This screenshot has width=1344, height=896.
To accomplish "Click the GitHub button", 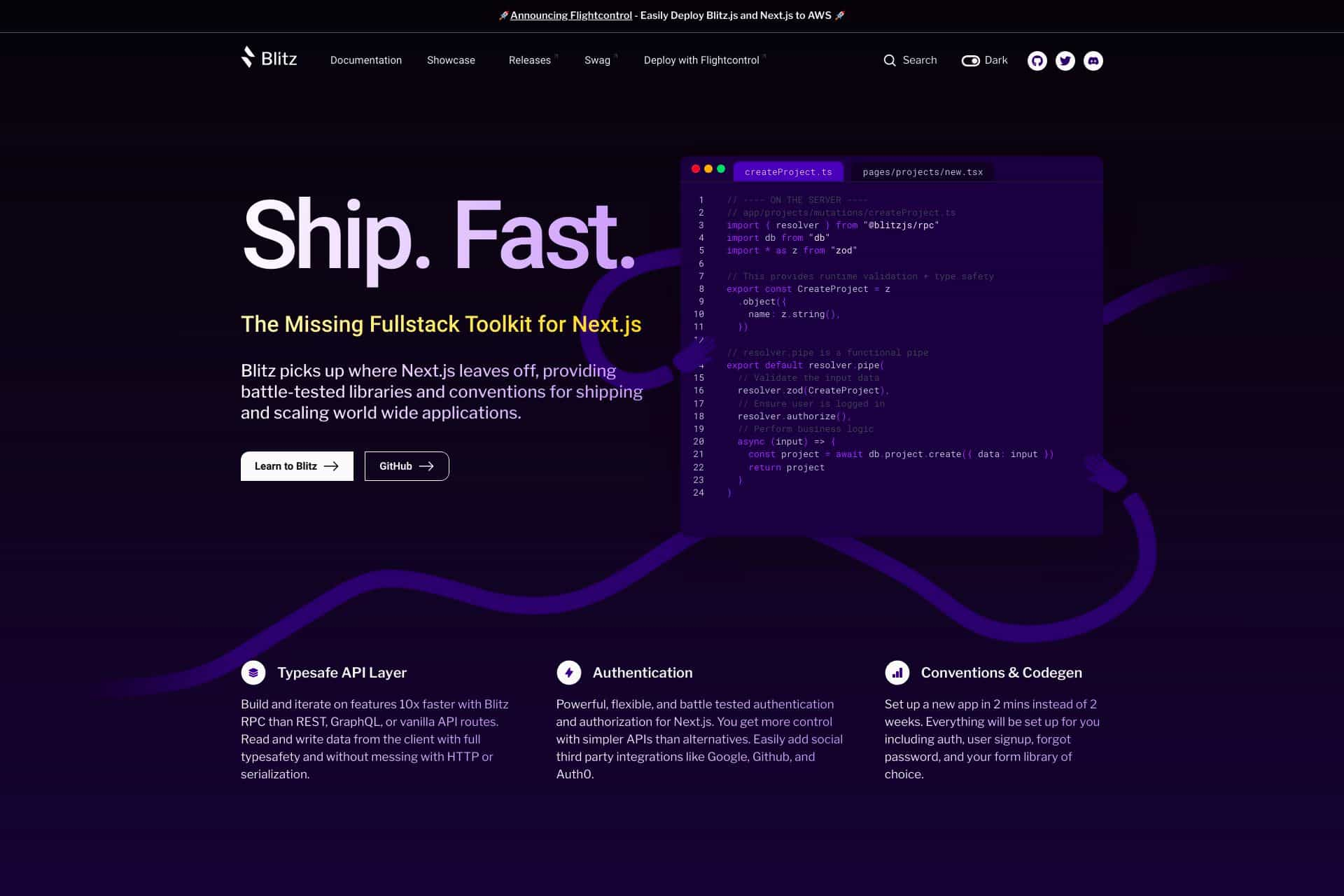I will (407, 465).
